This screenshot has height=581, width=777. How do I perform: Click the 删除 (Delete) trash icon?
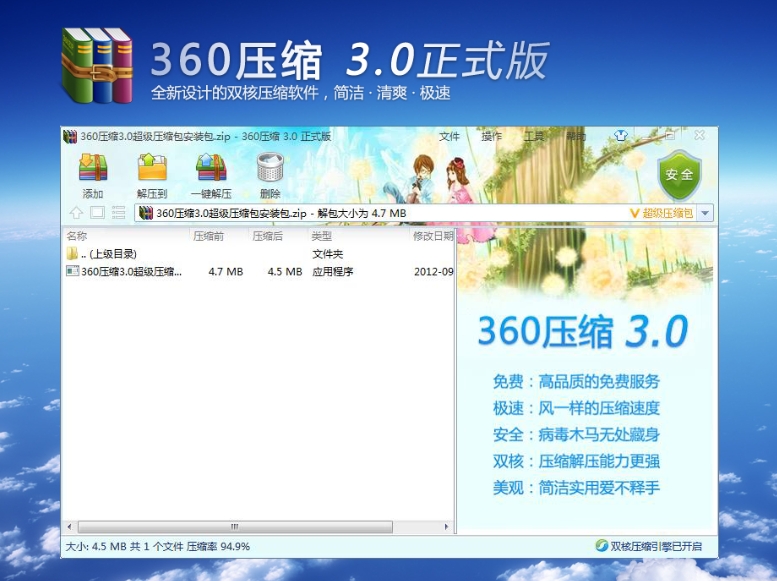tap(270, 168)
